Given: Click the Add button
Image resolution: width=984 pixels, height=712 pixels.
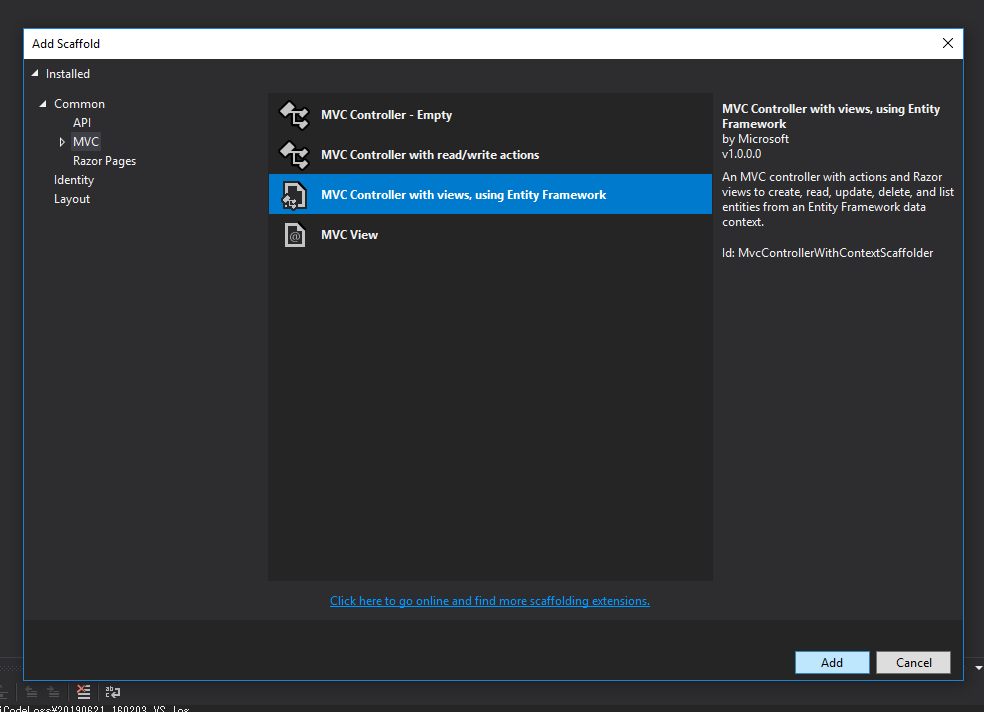Looking at the screenshot, I should coord(832,662).
